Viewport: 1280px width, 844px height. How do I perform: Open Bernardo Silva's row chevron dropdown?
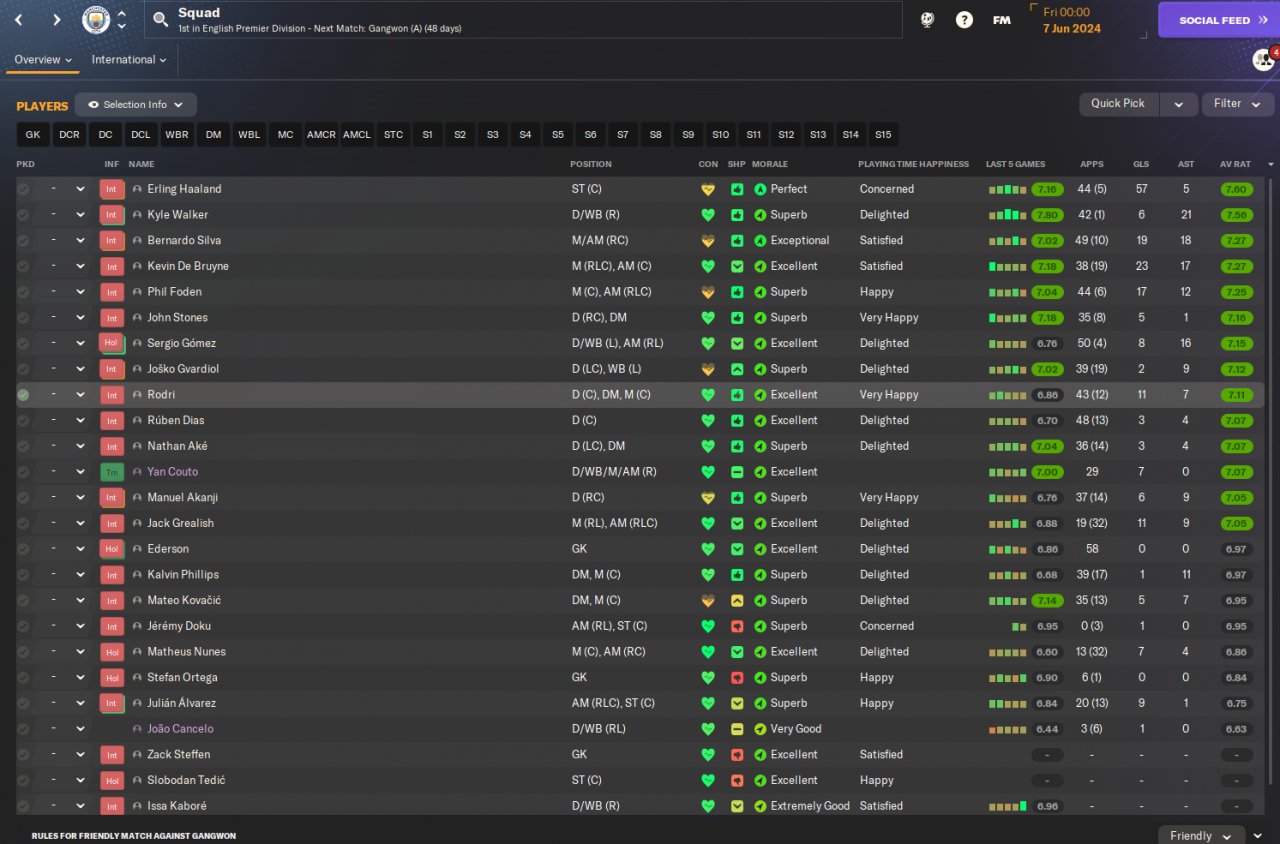point(81,241)
